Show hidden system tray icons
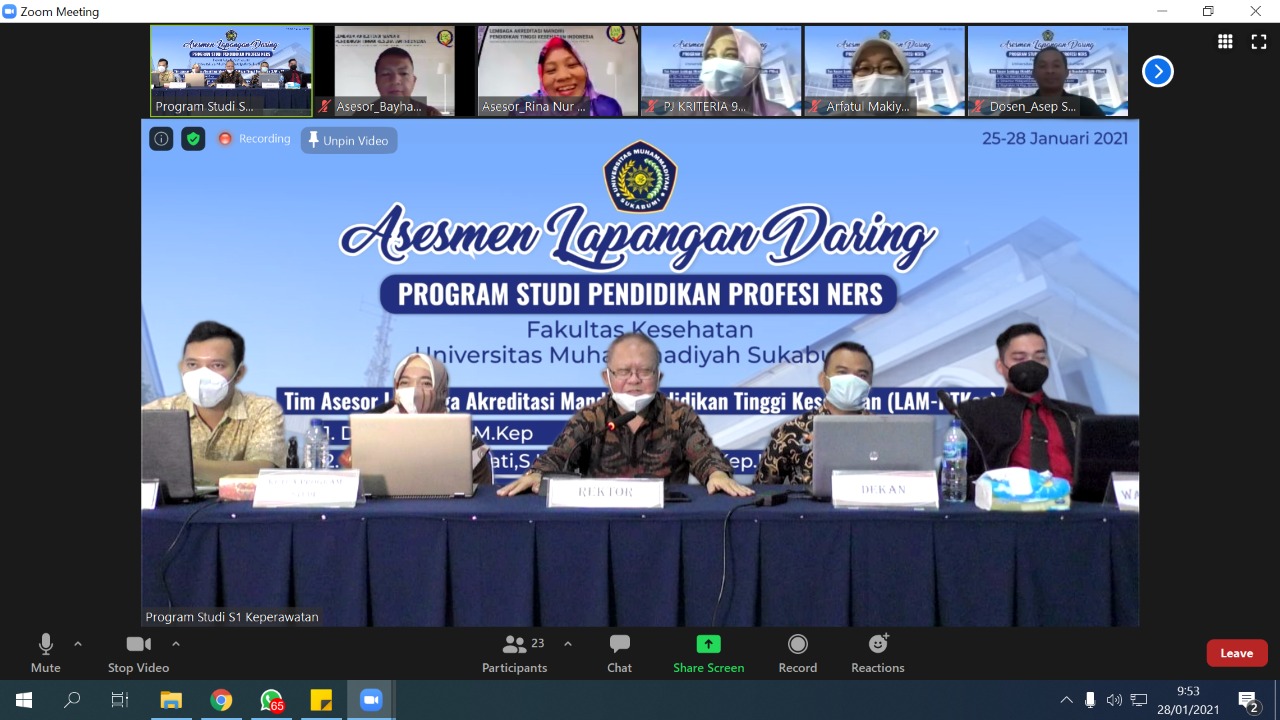Image resolution: width=1280 pixels, height=720 pixels. (1066, 700)
